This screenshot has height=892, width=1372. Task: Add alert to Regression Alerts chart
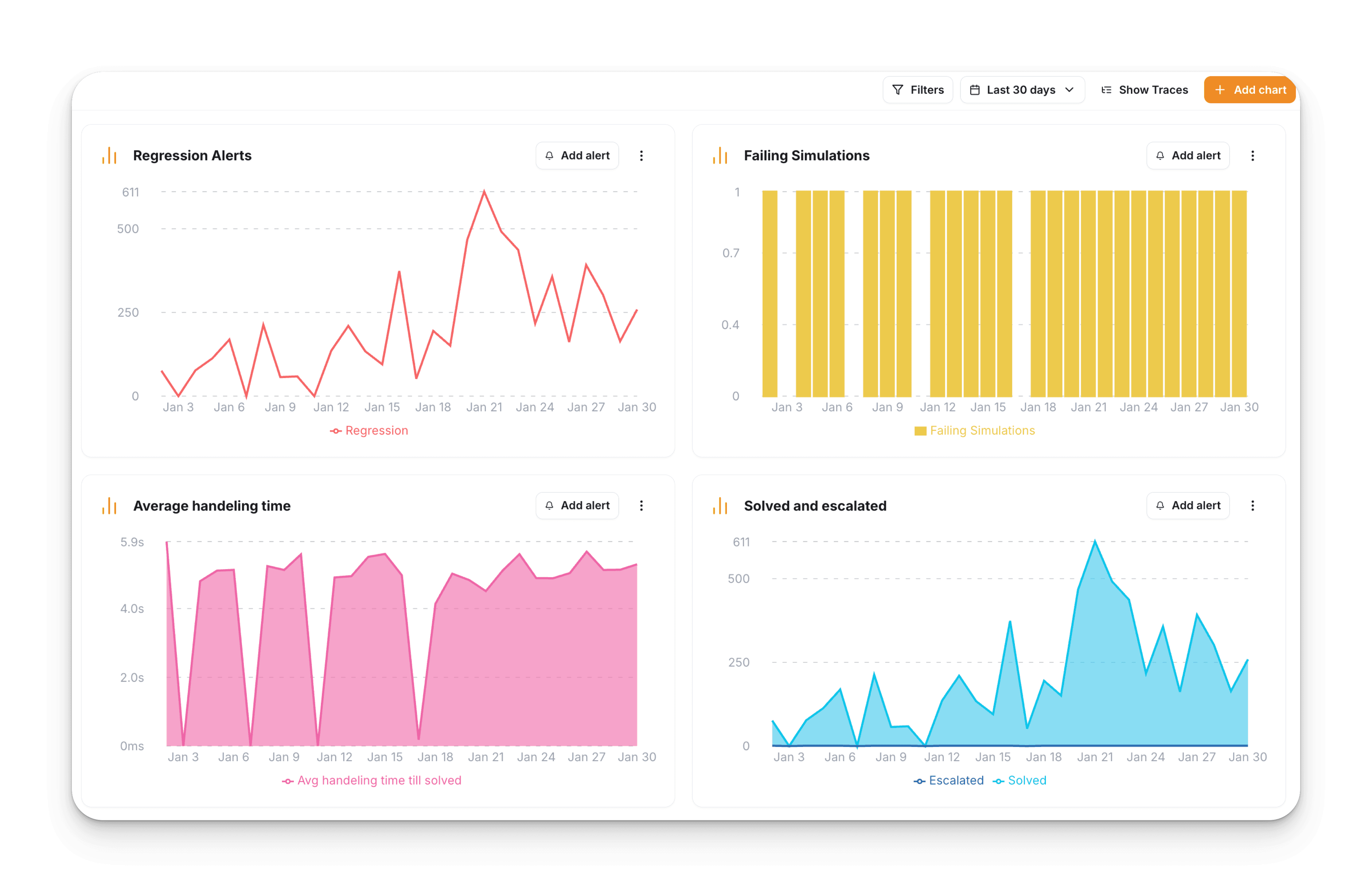coord(577,156)
